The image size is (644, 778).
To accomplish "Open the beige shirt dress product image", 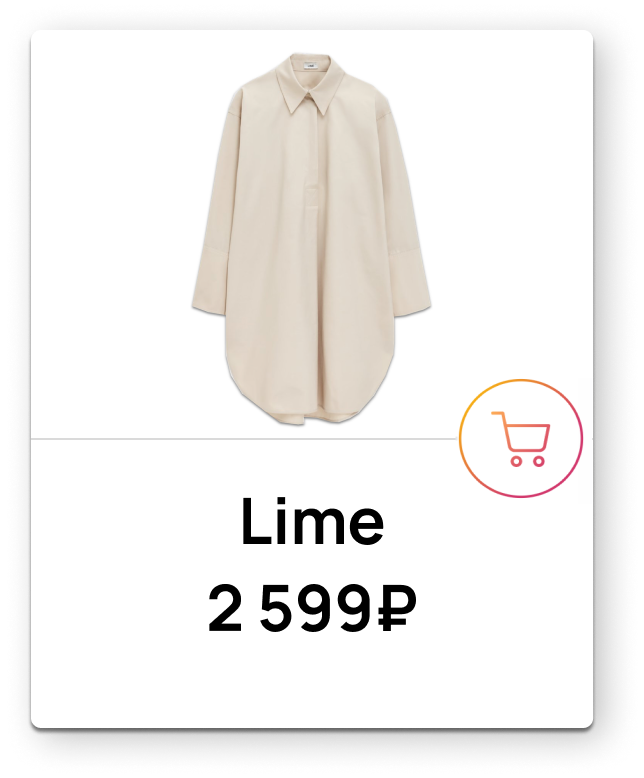I will coord(312,239).
